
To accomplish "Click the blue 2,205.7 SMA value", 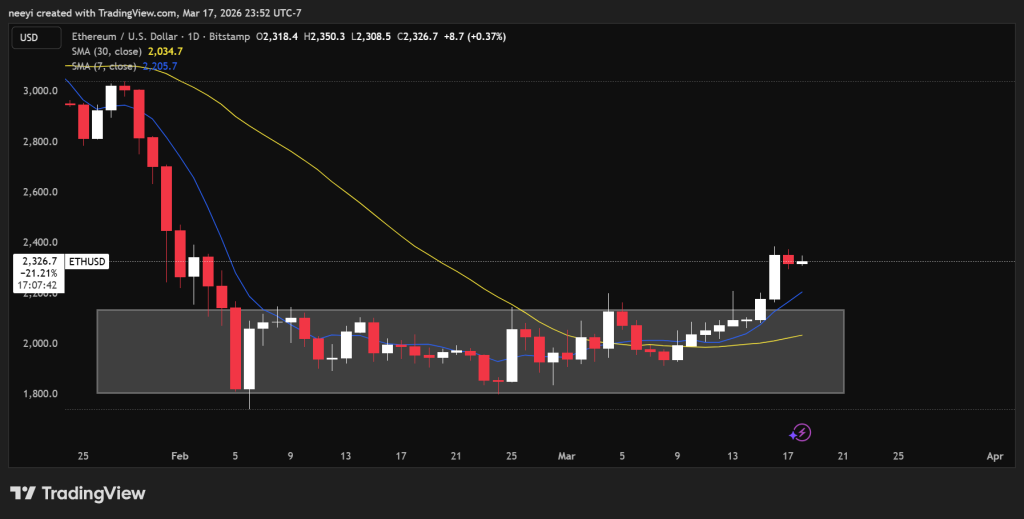I will tap(160, 66).
